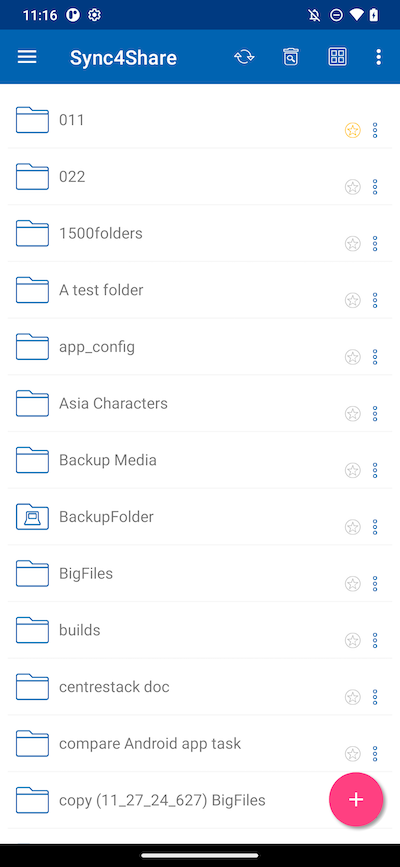Switch to grid view layout
400x867 pixels.
[337, 57]
